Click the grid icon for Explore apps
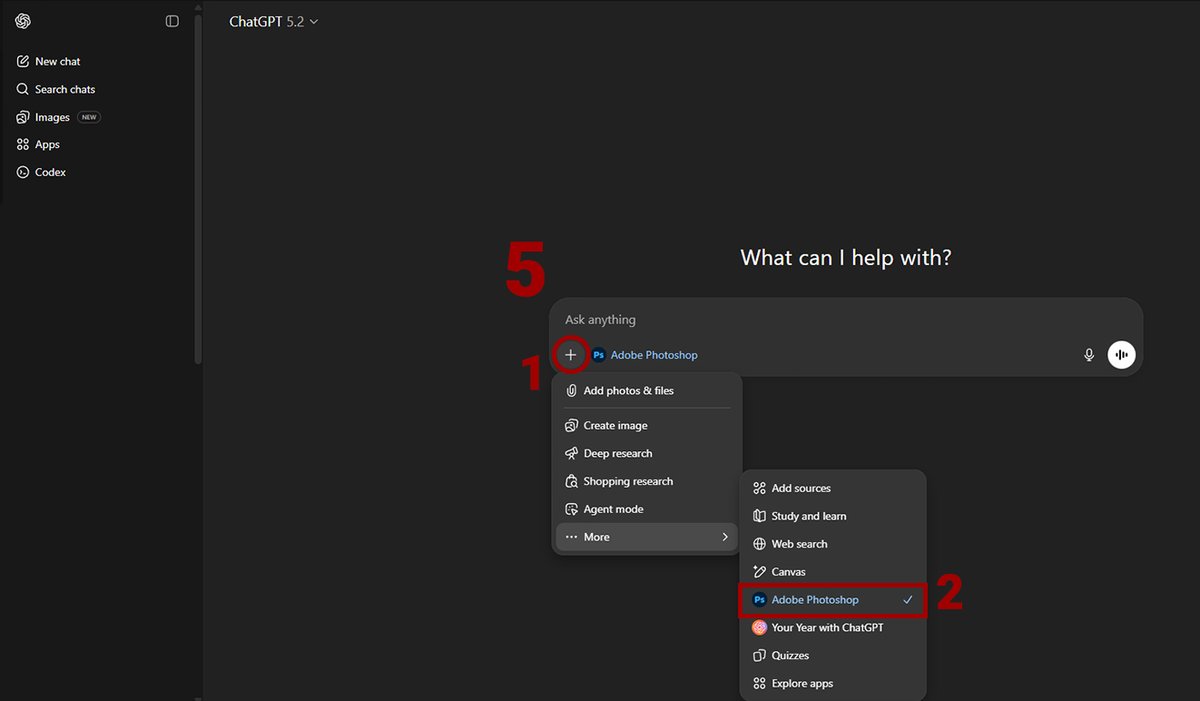 (x=759, y=684)
